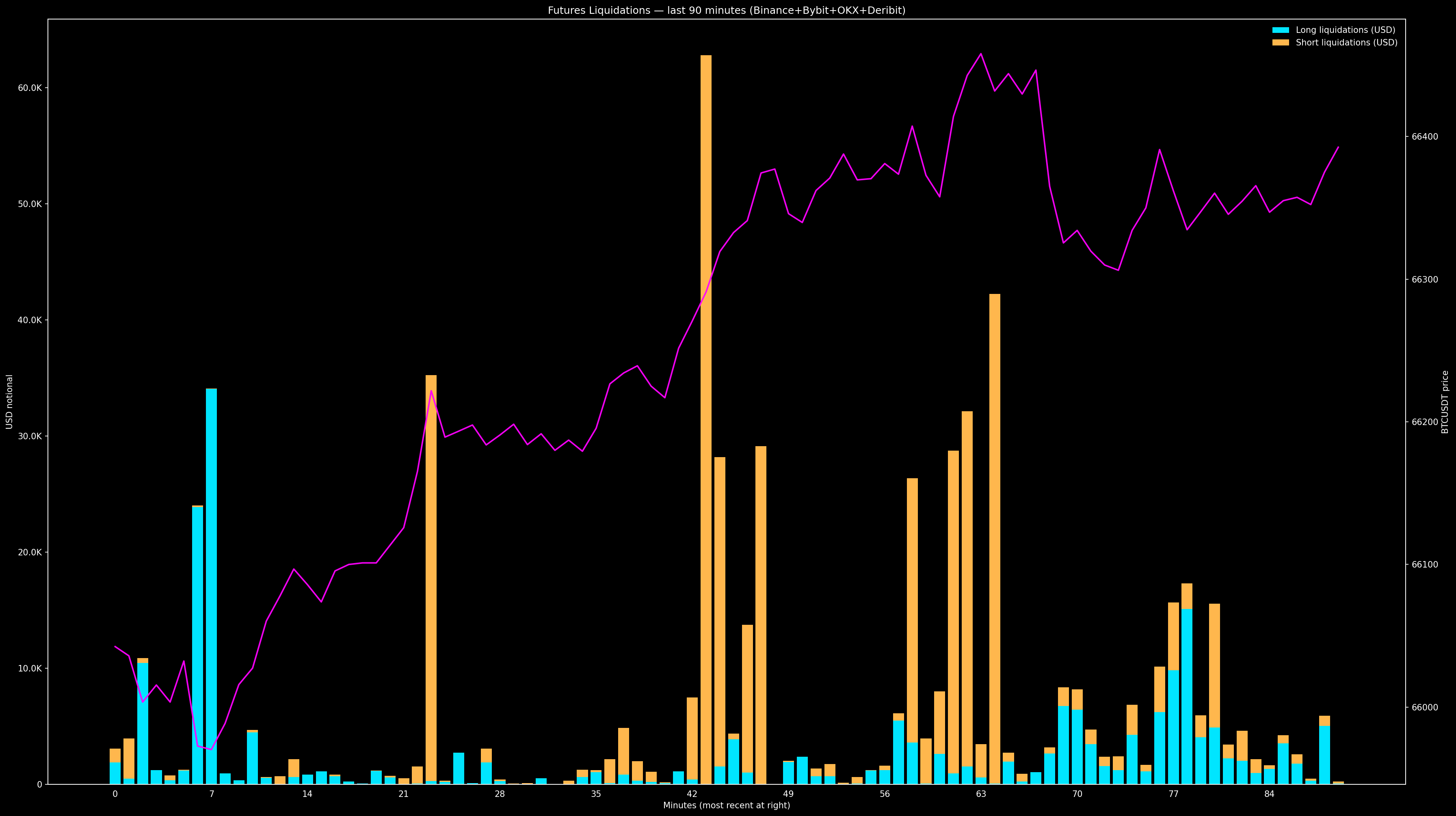Click the x-axis tick label 0
The image size is (1456, 816).
[115, 794]
